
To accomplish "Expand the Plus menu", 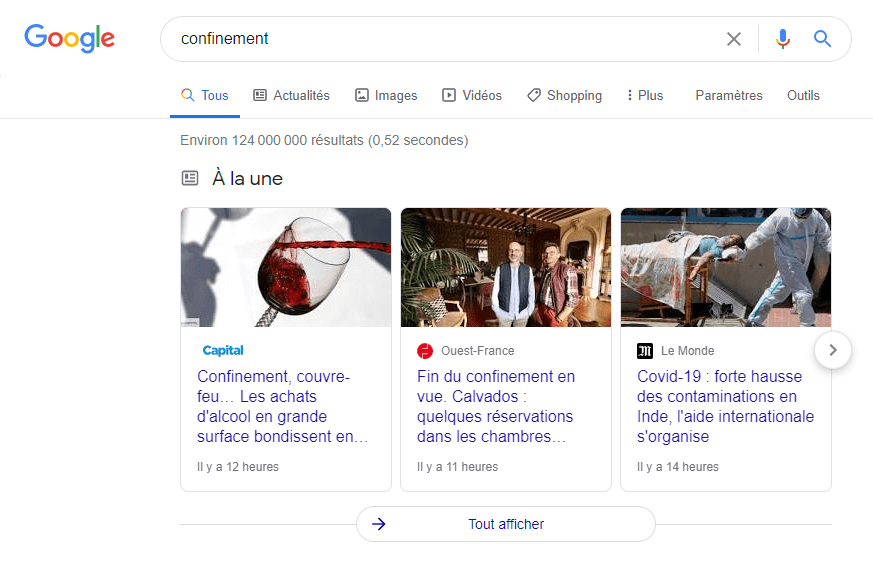I will (645, 95).
